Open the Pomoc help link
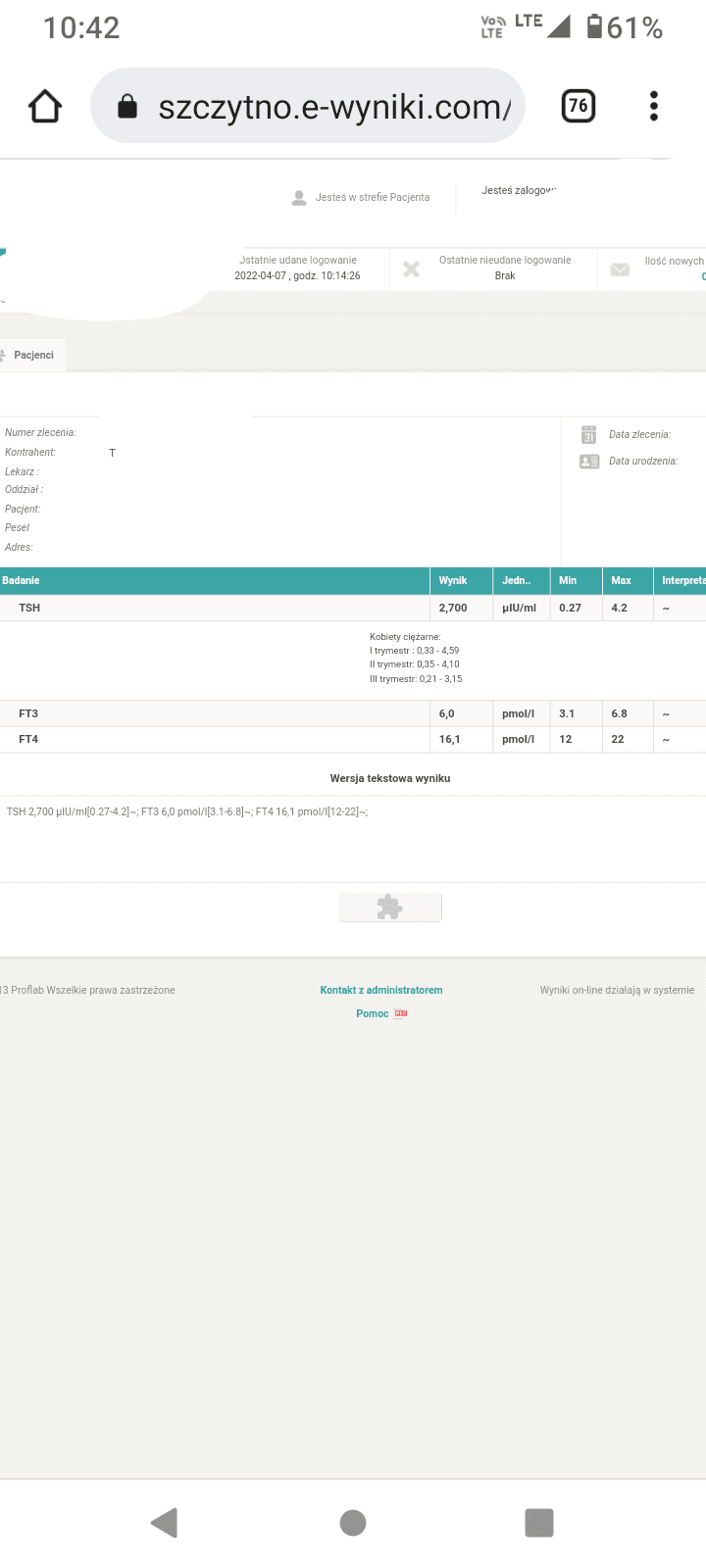The height and width of the screenshot is (1568, 706). tap(373, 1013)
